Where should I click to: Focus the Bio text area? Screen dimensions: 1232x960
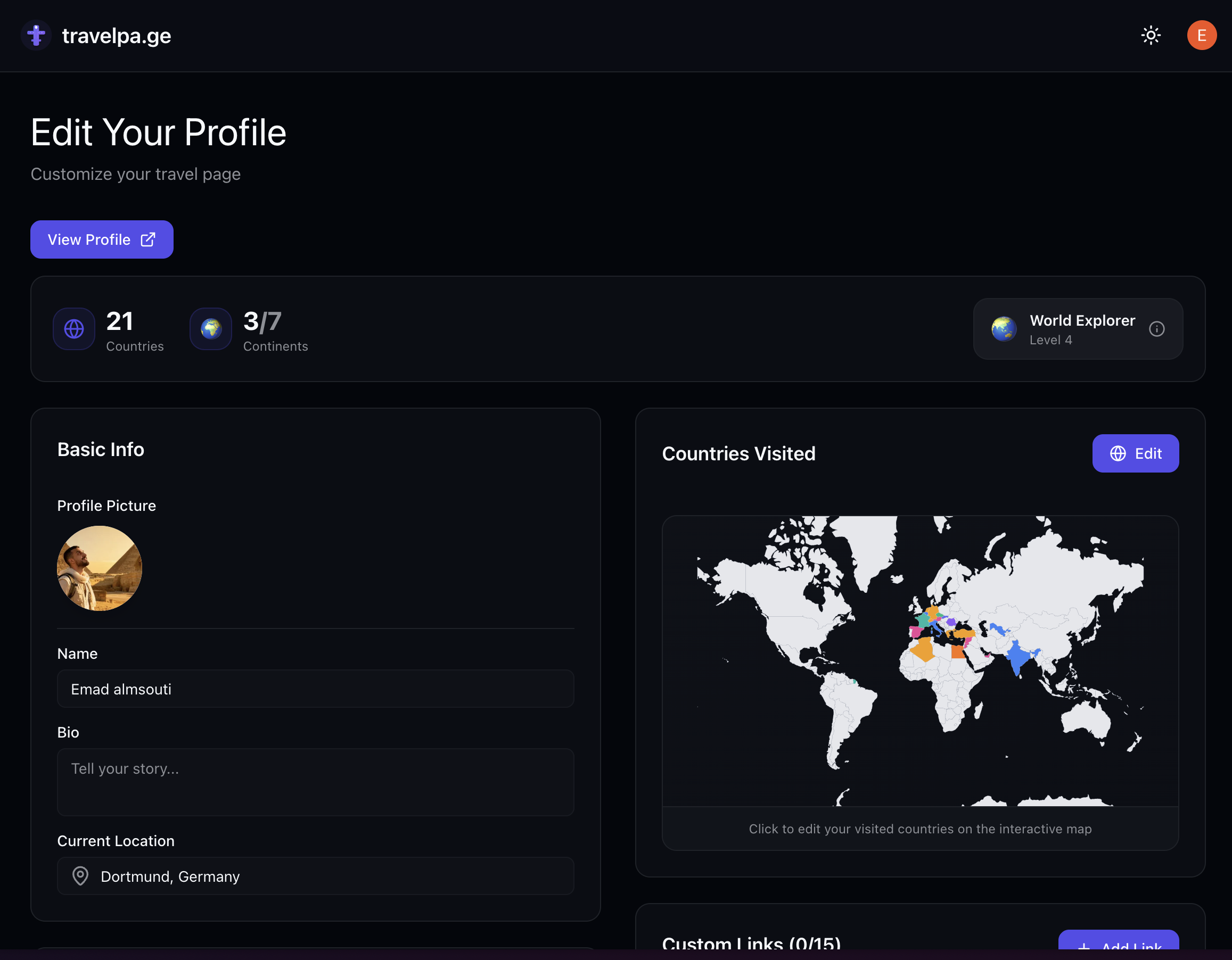coord(315,782)
